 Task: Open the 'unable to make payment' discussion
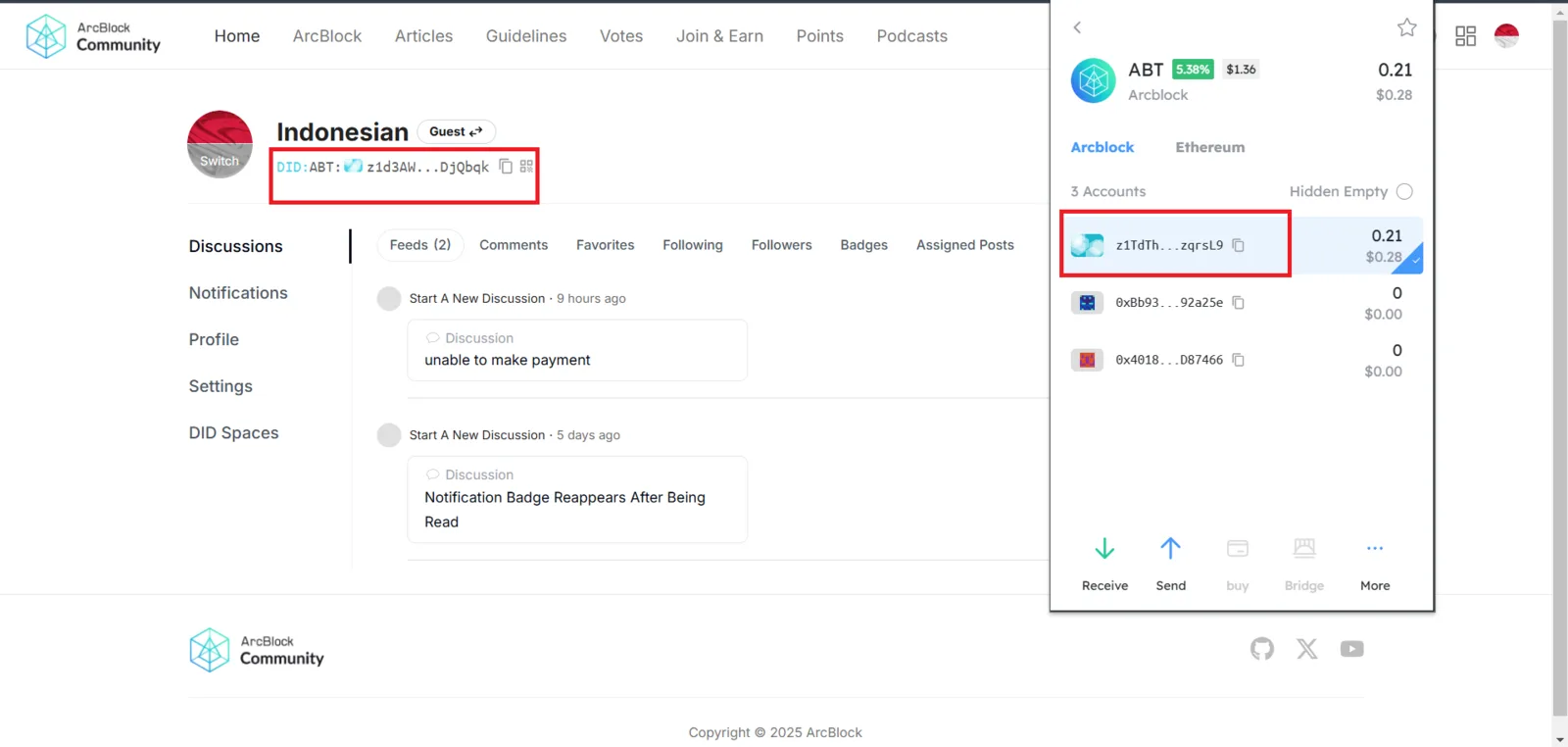577,350
